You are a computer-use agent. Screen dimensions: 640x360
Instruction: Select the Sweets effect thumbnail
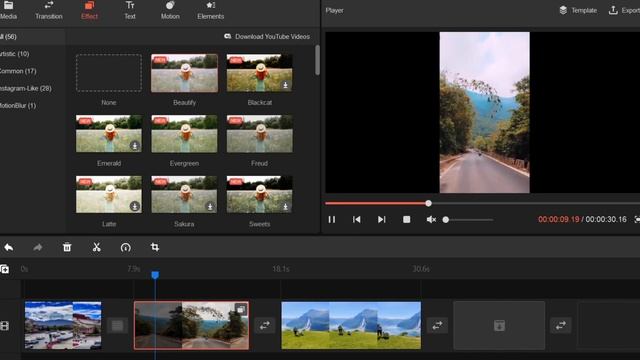coord(260,194)
